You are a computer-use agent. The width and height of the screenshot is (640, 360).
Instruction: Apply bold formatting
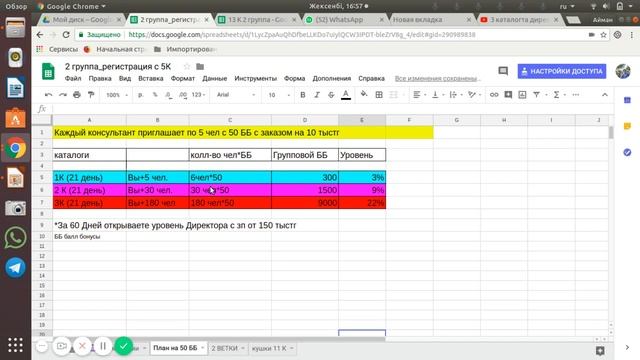click(302, 95)
